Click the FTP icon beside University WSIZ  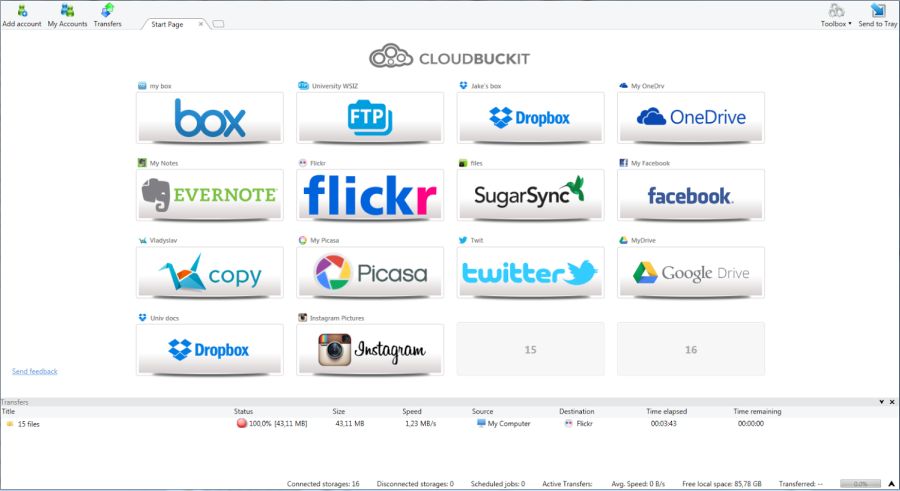coord(303,86)
